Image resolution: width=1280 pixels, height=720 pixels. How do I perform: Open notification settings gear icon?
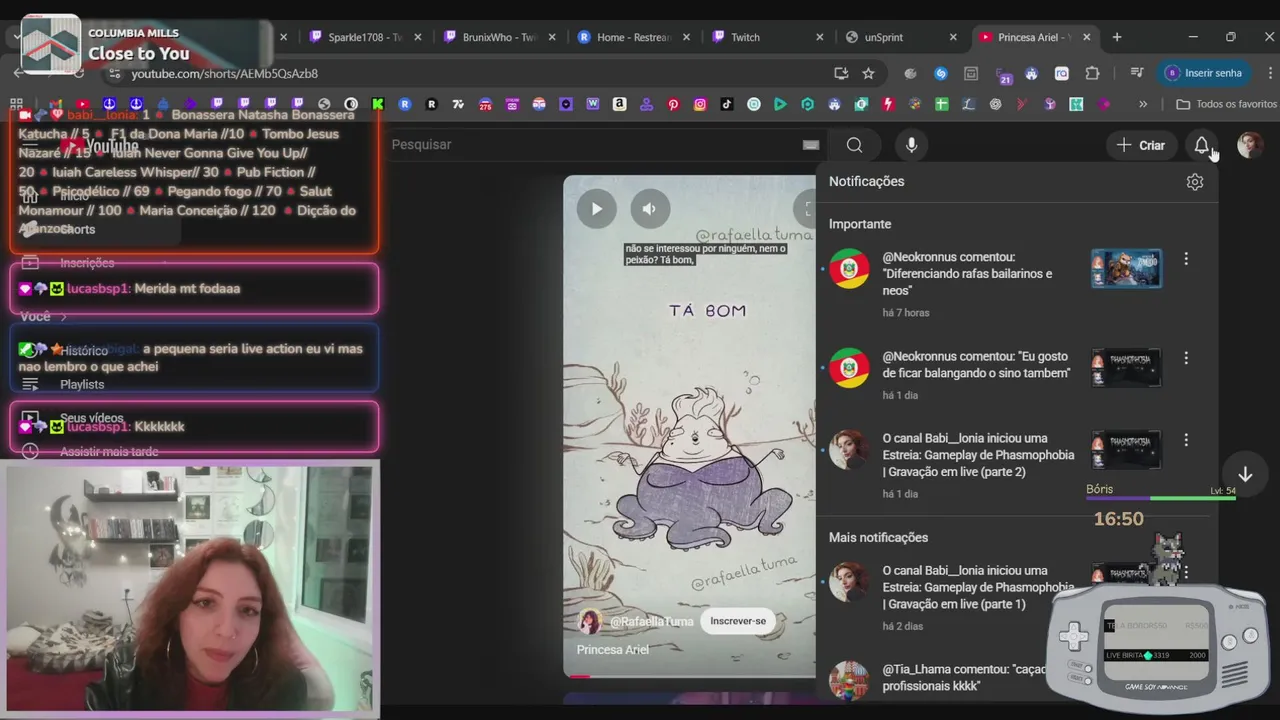pyautogui.click(x=1195, y=182)
